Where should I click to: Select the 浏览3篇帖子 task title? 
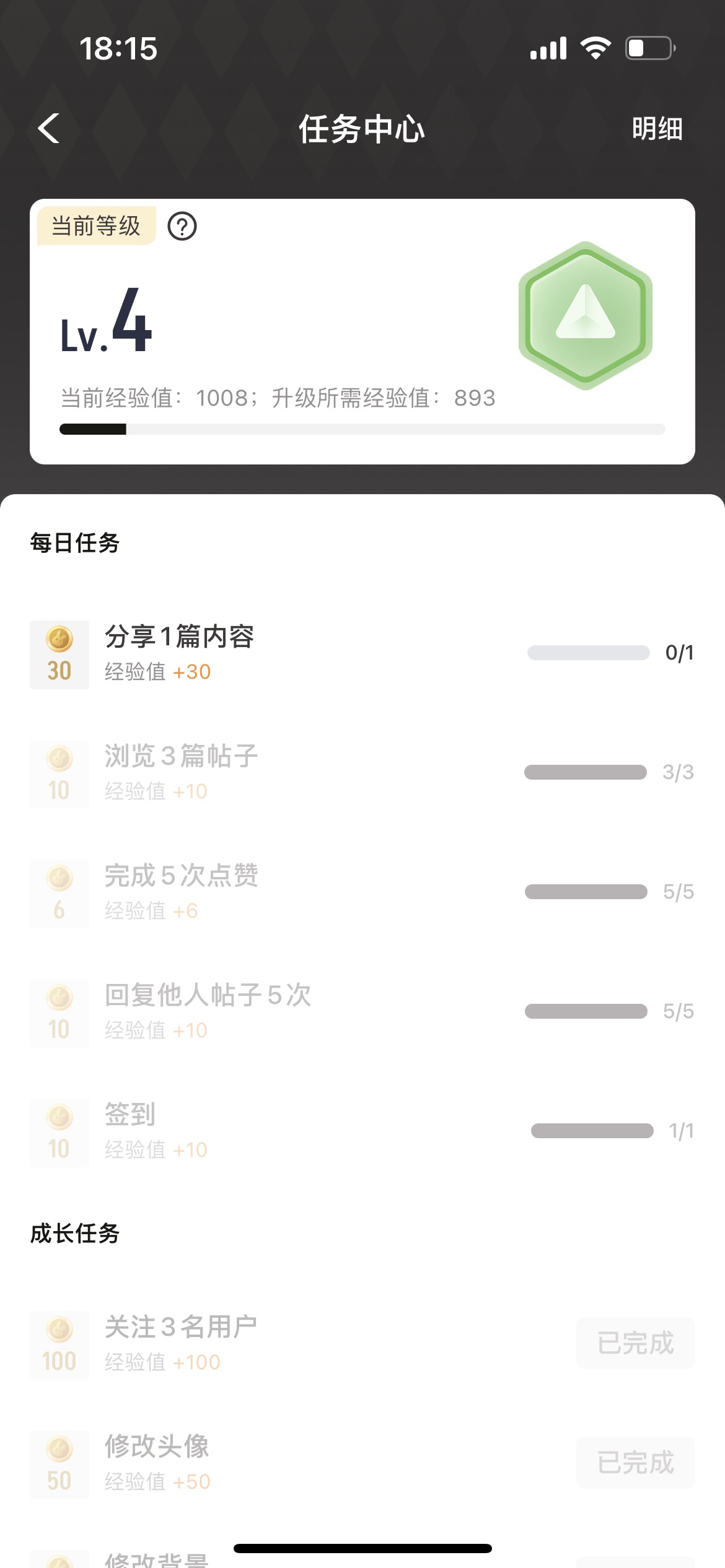[x=181, y=756]
